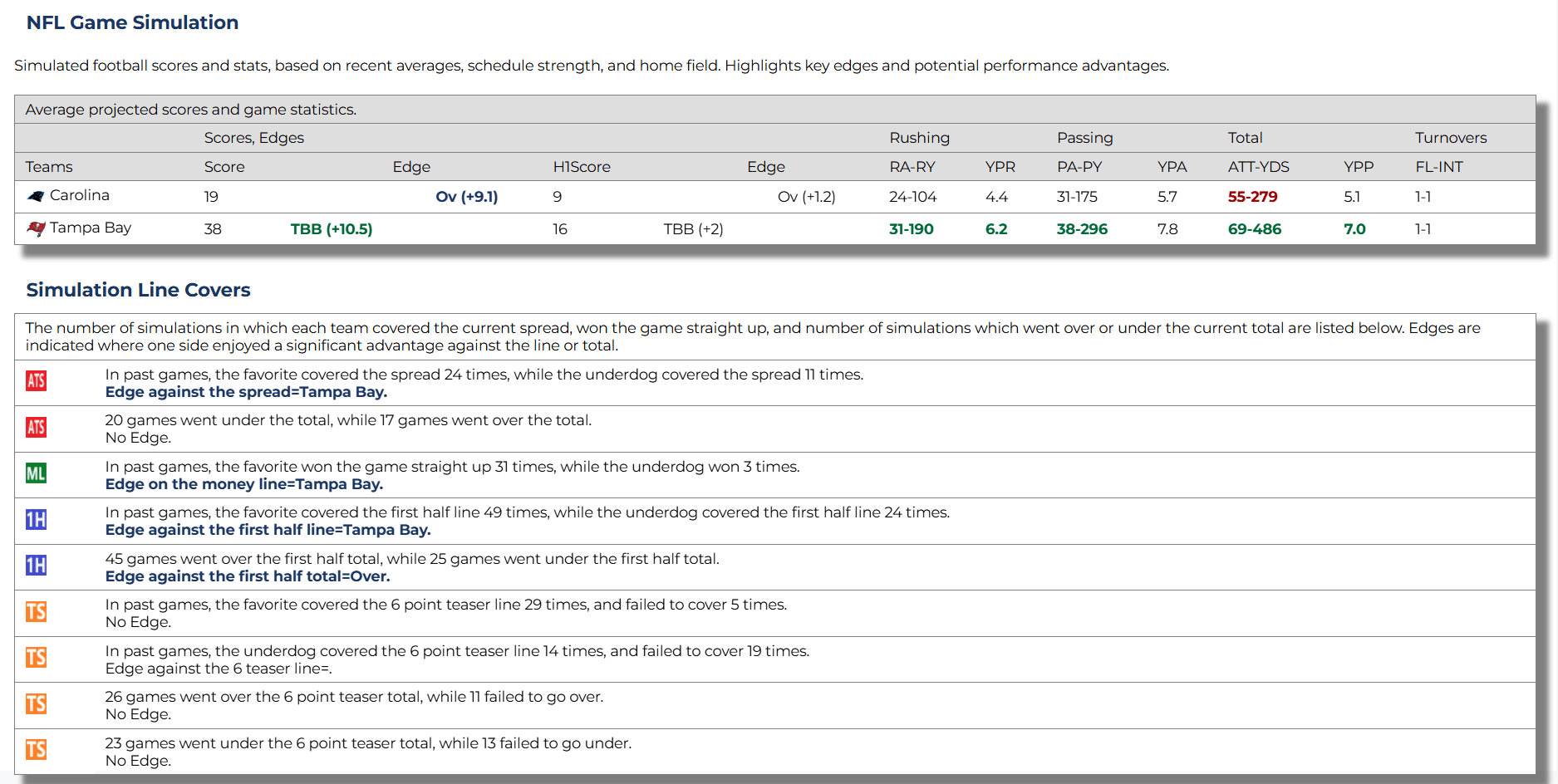Image resolution: width=1558 pixels, height=784 pixels.
Task: Click 'Edge on the money line=Tampa Bay.' text
Action: pyautogui.click(x=243, y=484)
